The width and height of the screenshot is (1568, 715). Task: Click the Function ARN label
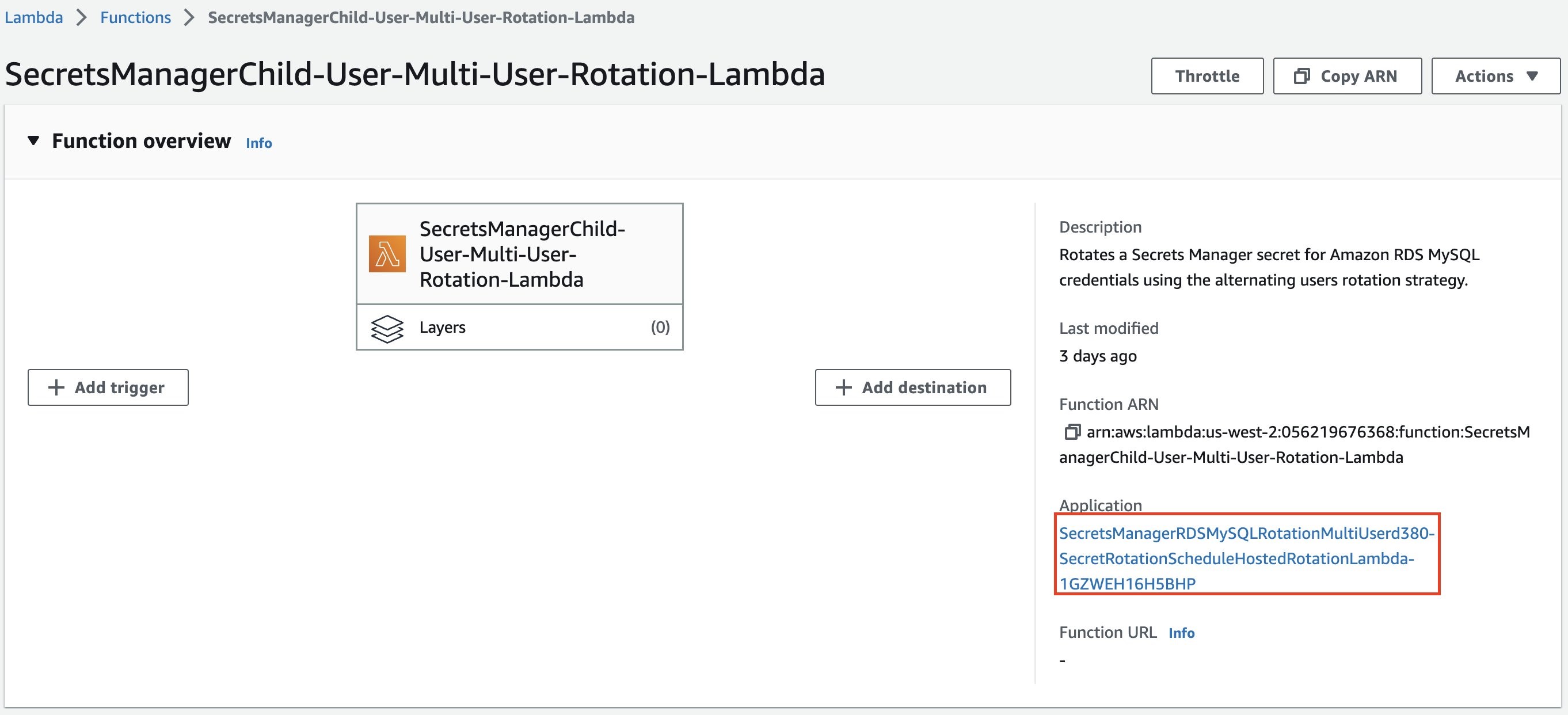click(1109, 405)
